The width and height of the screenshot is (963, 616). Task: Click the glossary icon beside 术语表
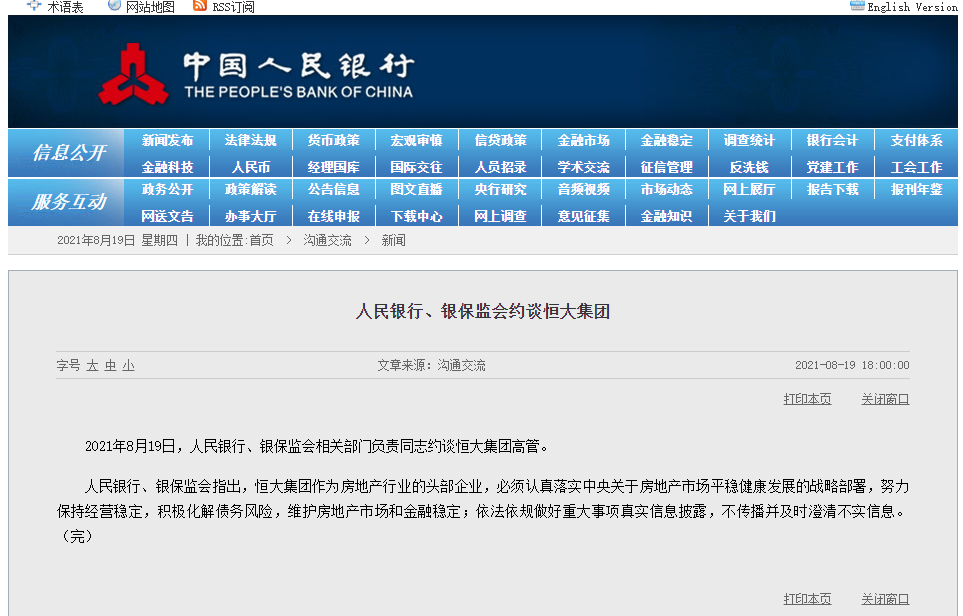pos(34,6)
